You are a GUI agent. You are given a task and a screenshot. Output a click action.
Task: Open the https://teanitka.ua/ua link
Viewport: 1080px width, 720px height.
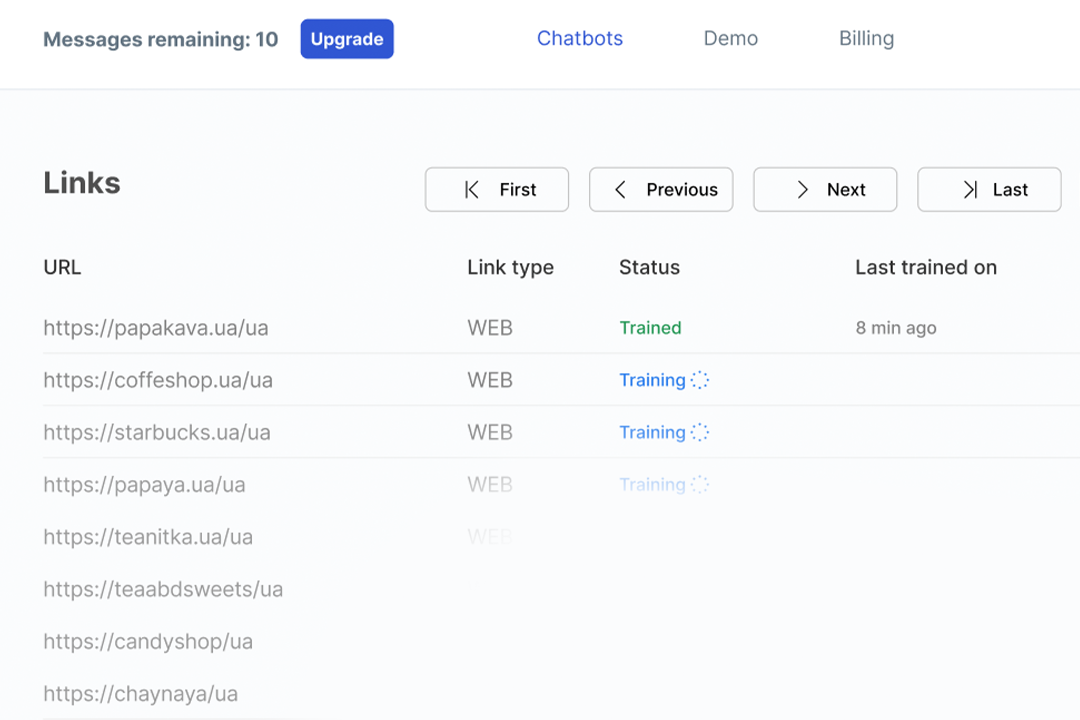click(147, 537)
